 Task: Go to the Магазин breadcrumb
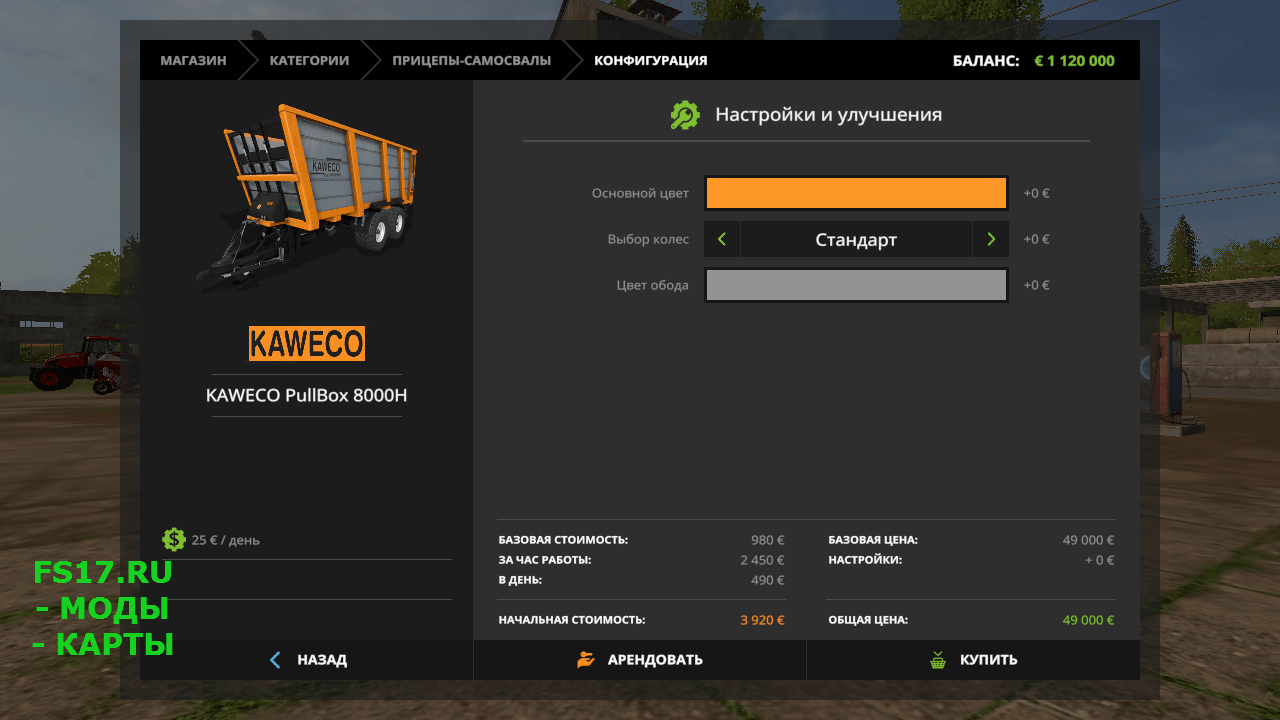(193, 60)
